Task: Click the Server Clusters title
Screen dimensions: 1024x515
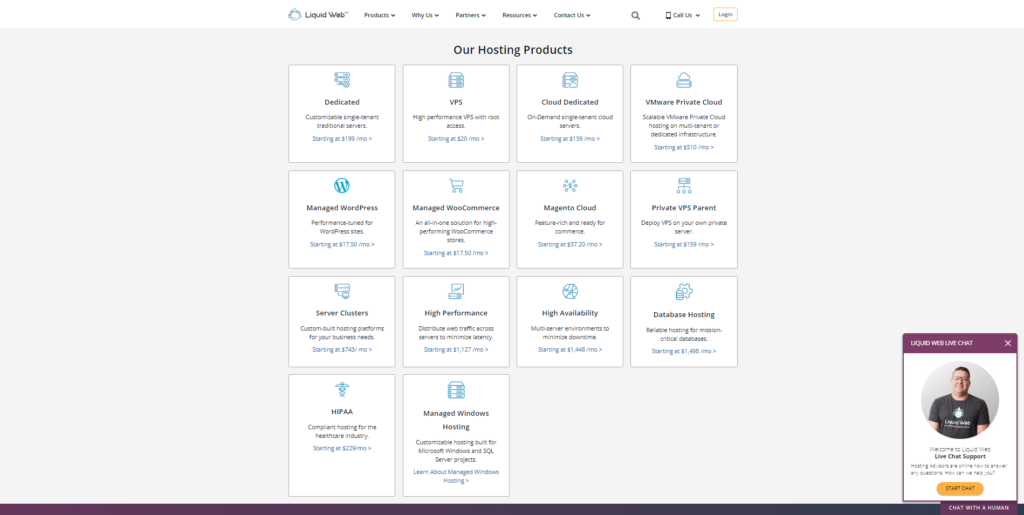Action: 342,313
